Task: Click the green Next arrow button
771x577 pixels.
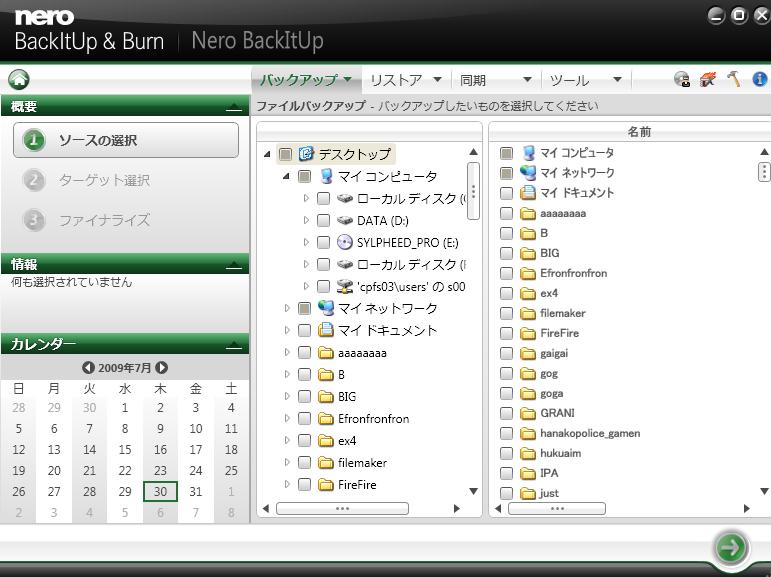Action: pos(731,547)
